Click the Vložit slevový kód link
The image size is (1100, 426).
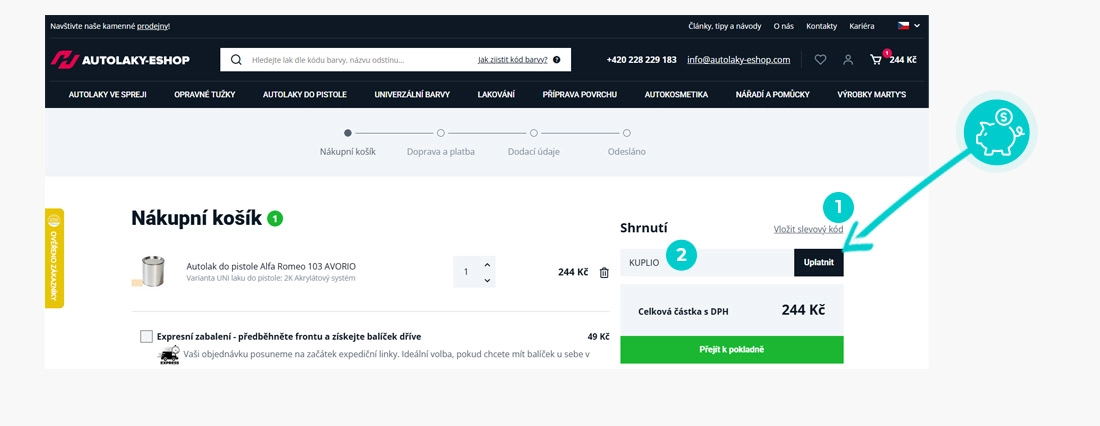(x=808, y=229)
